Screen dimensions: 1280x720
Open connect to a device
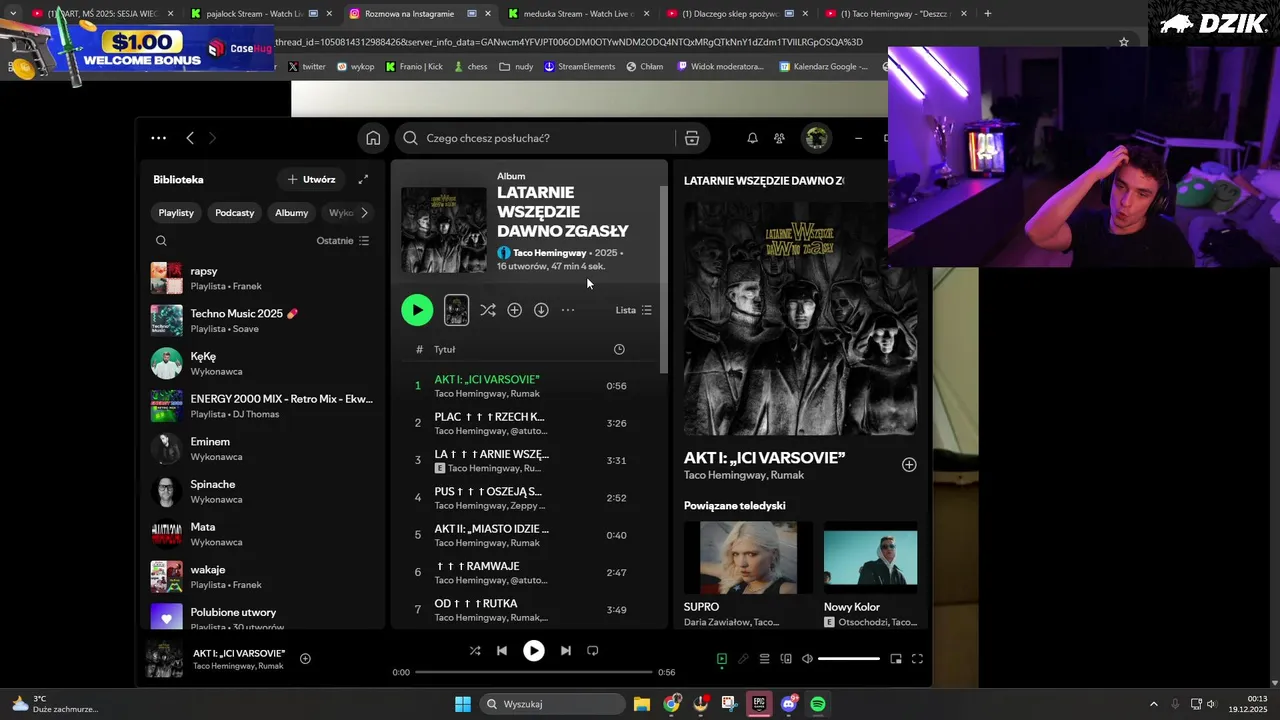point(786,658)
